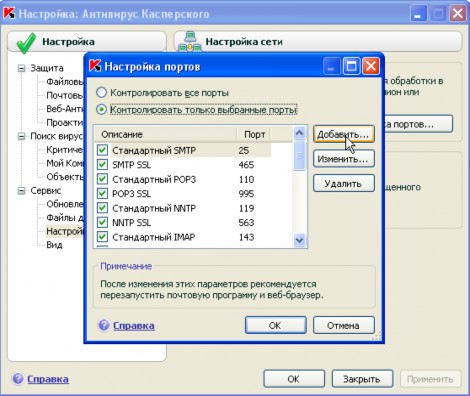The width and height of the screenshot is (470, 396).
Task: Click OK in the main settings window
Action: point(294,379)
